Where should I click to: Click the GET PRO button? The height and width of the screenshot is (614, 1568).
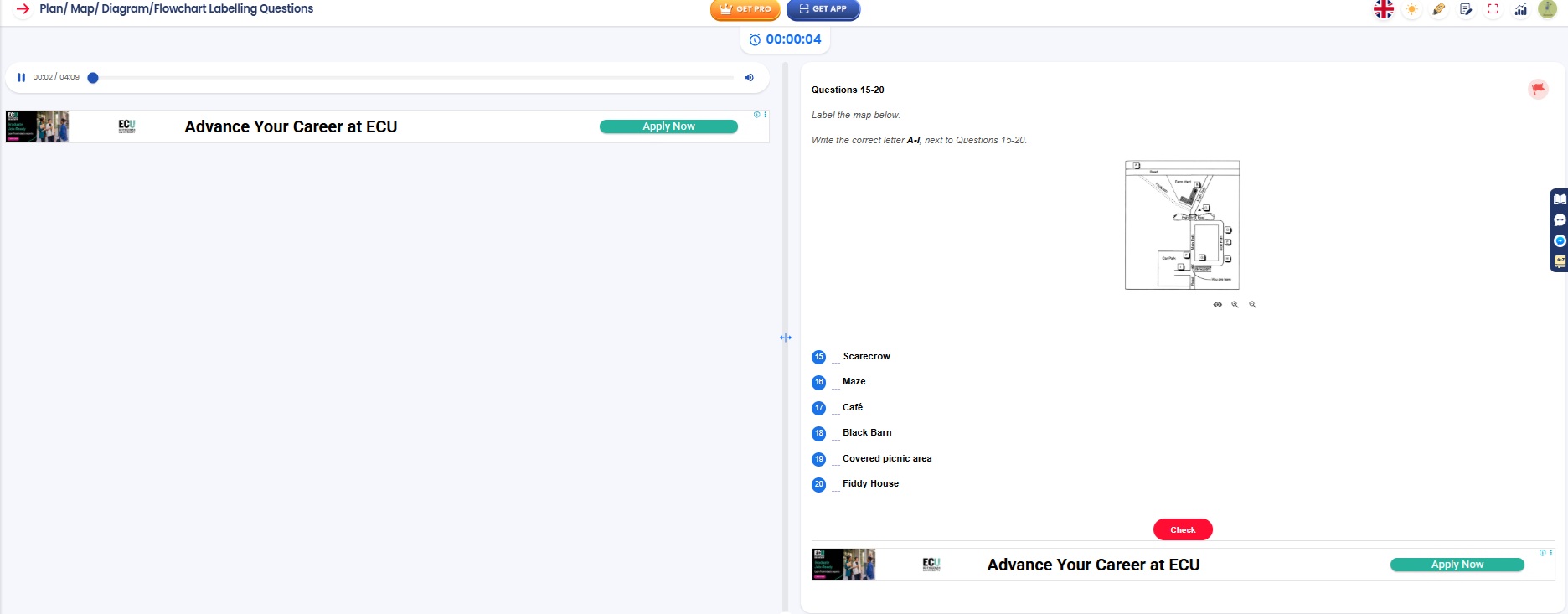click(x=745, y=9)
